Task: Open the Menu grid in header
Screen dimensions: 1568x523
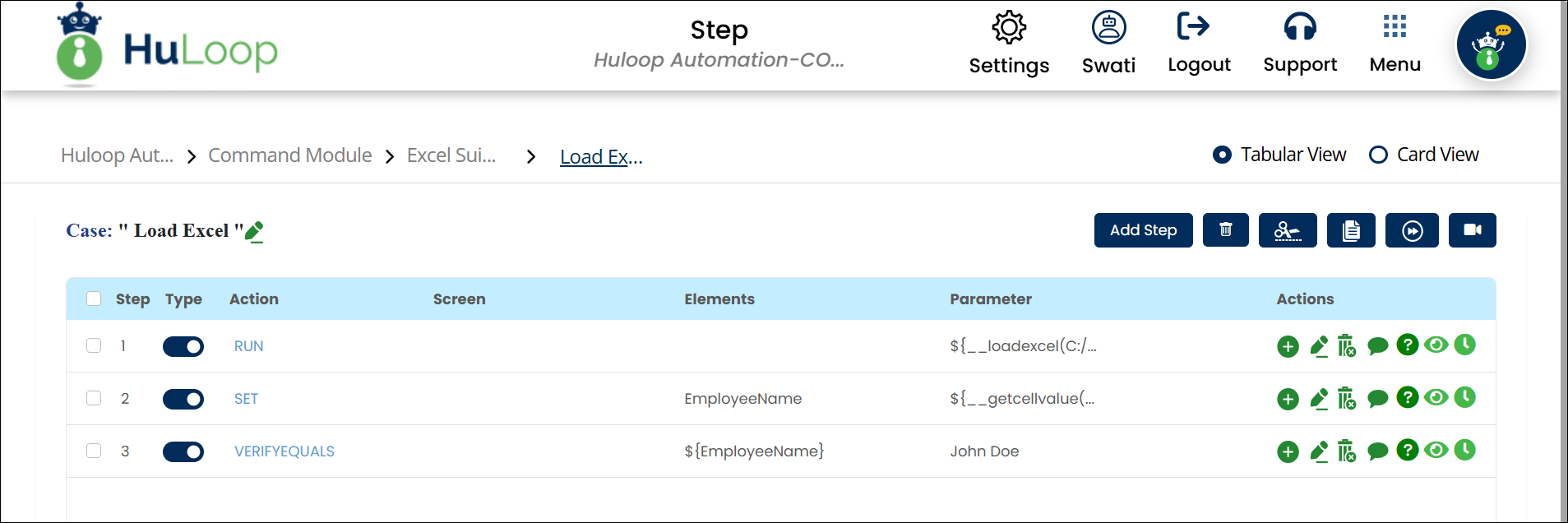Action: tap(1395, 43)
